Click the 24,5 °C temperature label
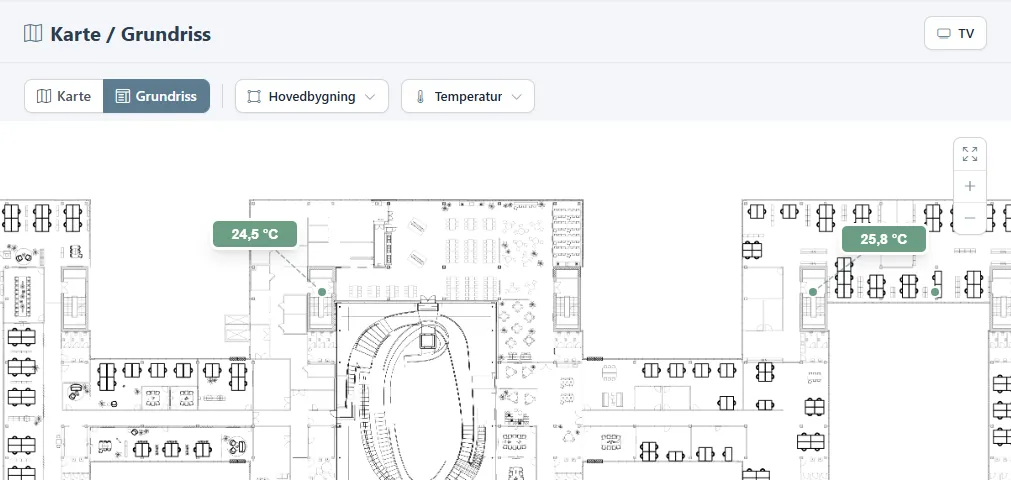Screen dimensions: 1011x480 pyautogui.click(x=255, y=234)
